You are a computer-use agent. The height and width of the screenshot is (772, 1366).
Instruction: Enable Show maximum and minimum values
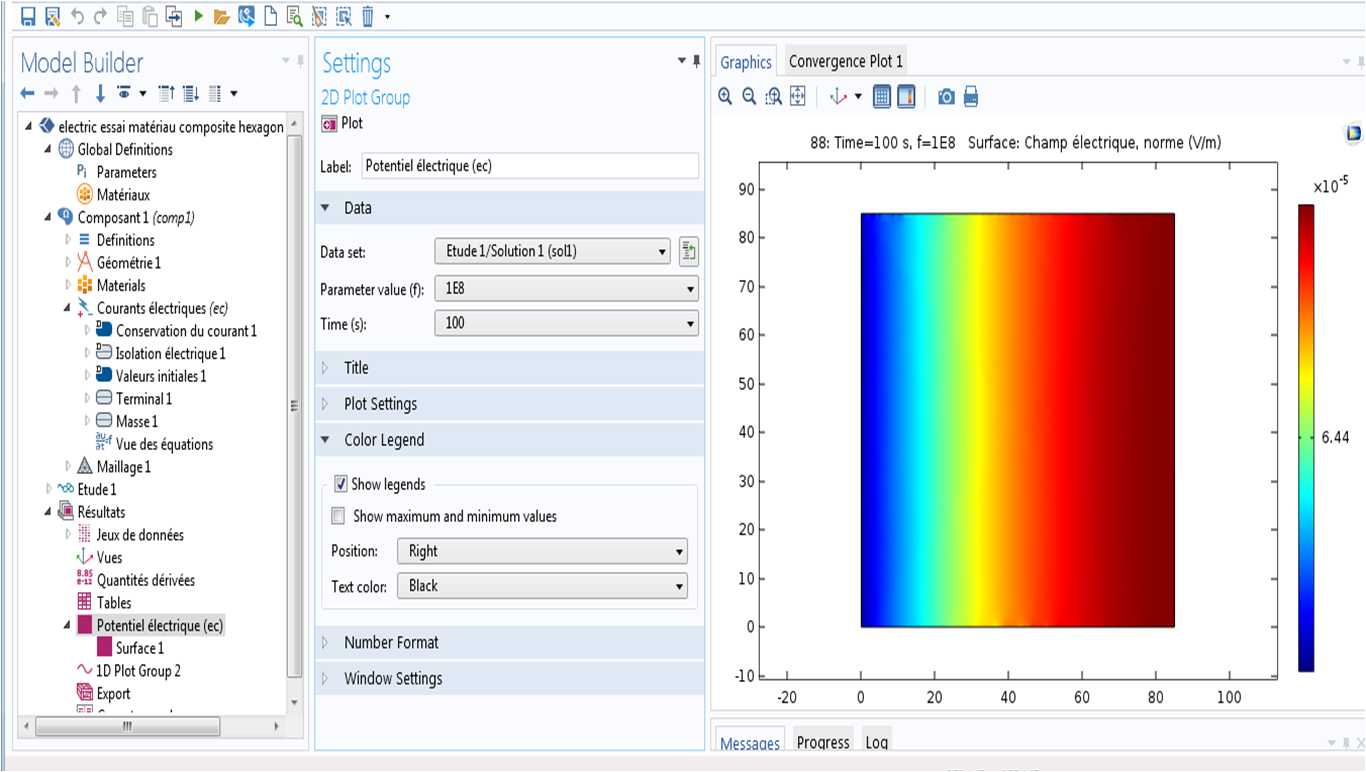pyautogui.click(x=338, y=517)
